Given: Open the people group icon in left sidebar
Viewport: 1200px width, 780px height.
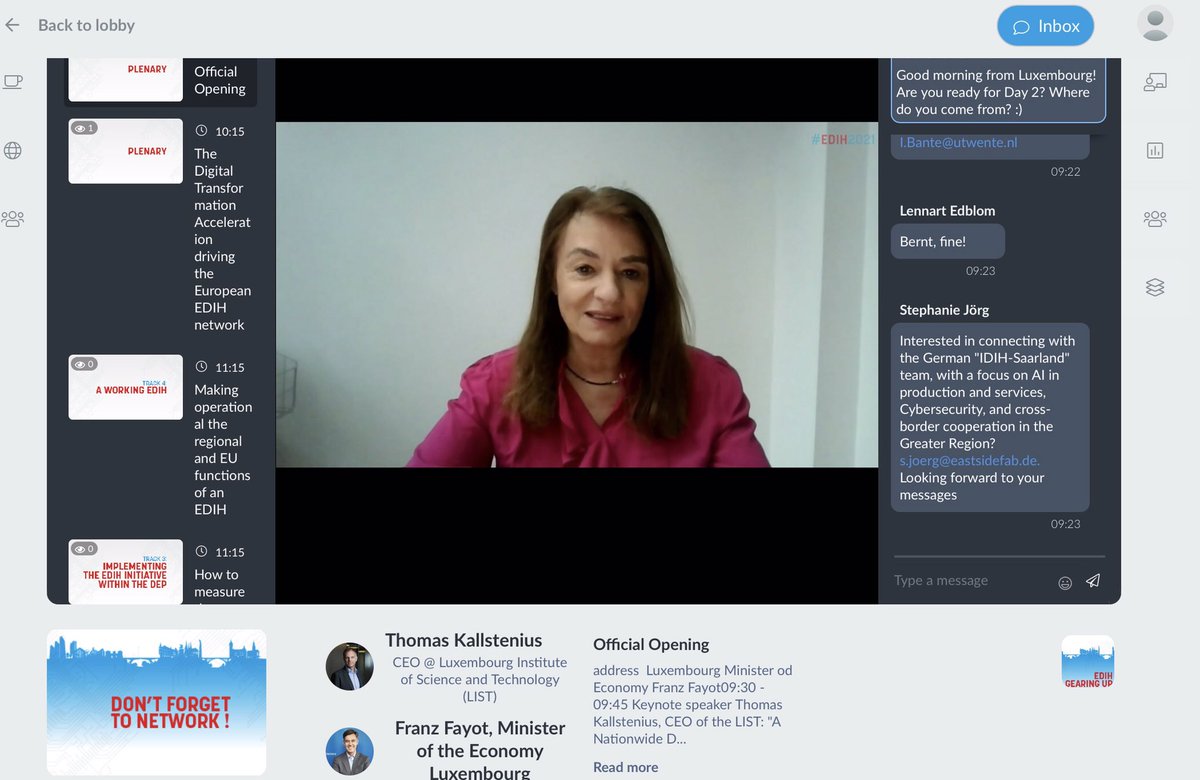Looking at the screenshot, I should pyautogui.click(x=13, y=219).
